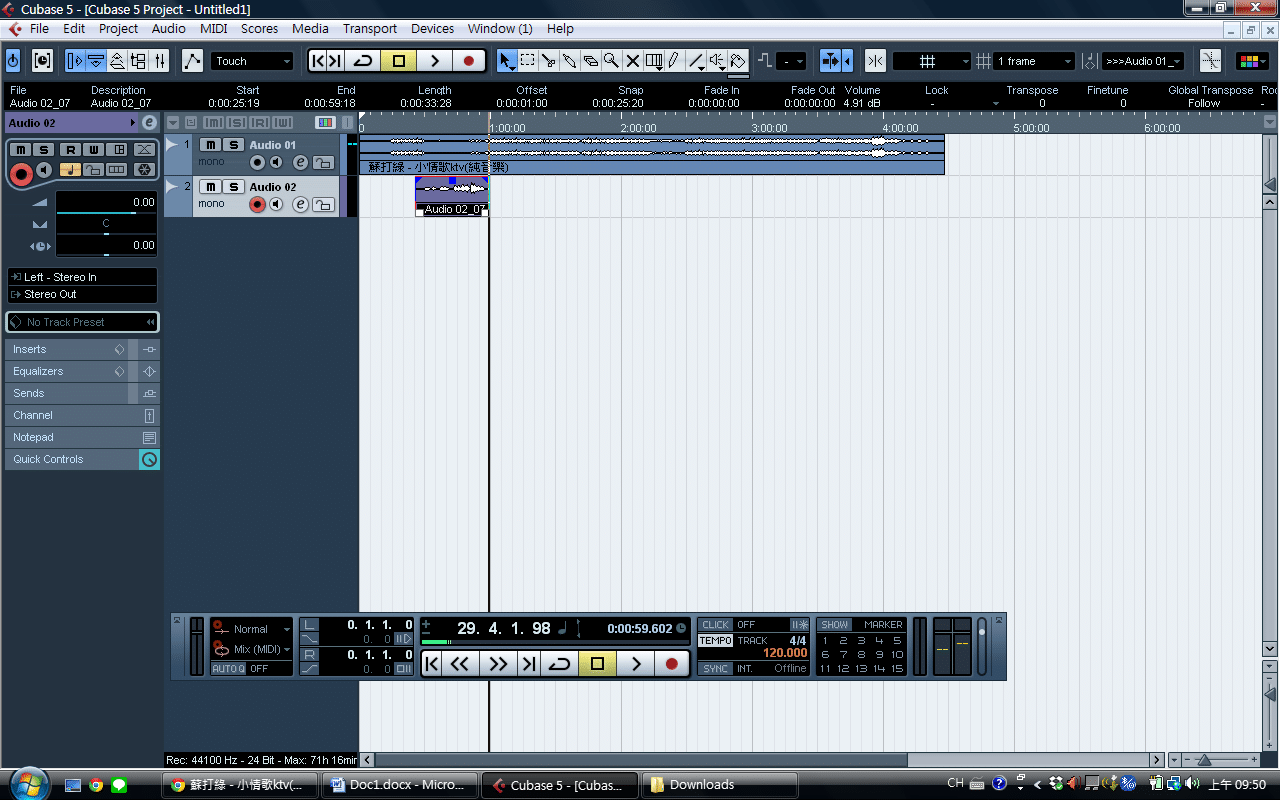This screenshot has height=800, width=1280.
Task: Expand the No Track Preset selector
Action: [x=82, y=322]
